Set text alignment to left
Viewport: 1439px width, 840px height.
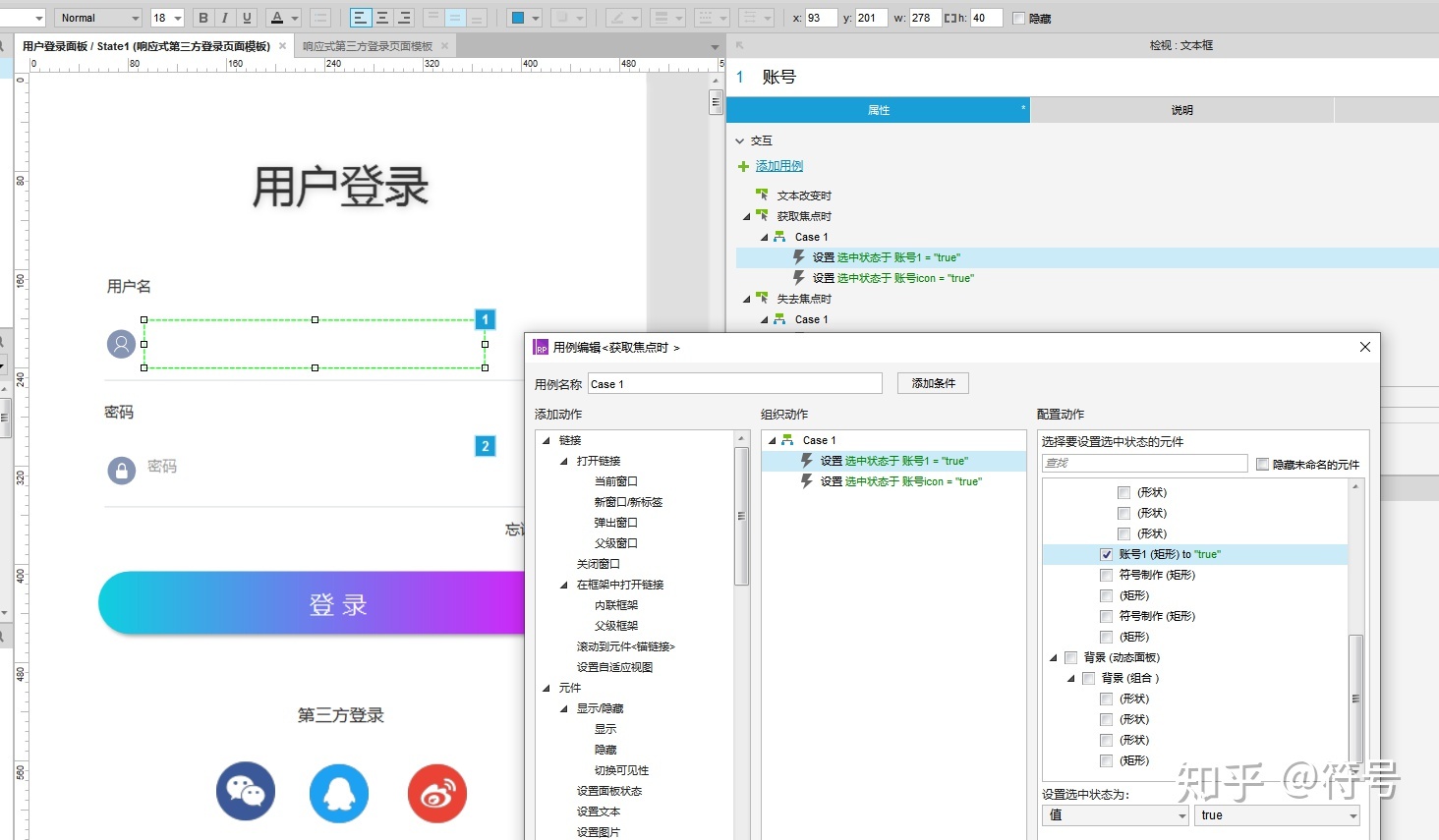360,18
